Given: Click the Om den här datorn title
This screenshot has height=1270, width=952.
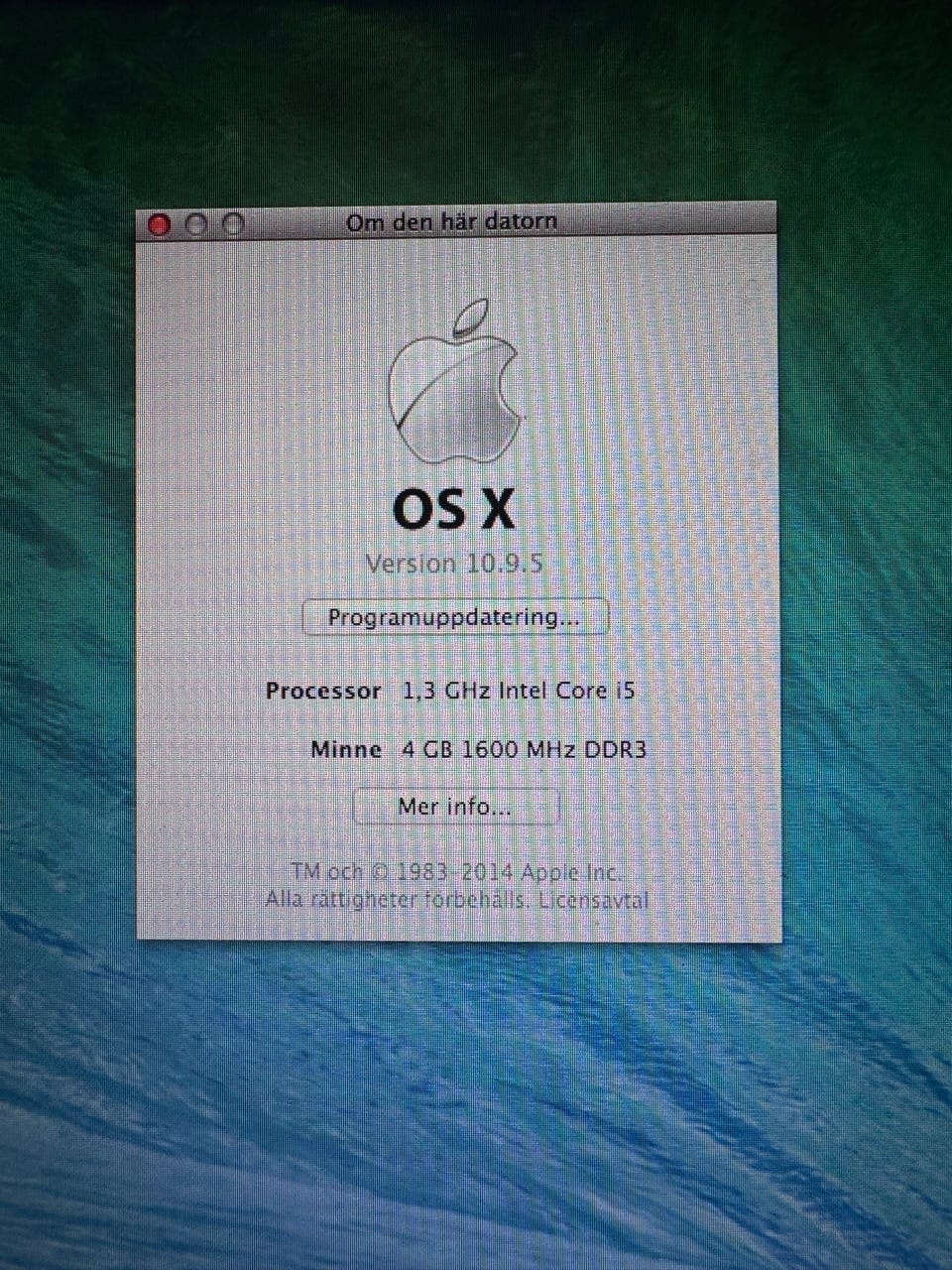Looking at the screenshot, I should pos(451,221).
